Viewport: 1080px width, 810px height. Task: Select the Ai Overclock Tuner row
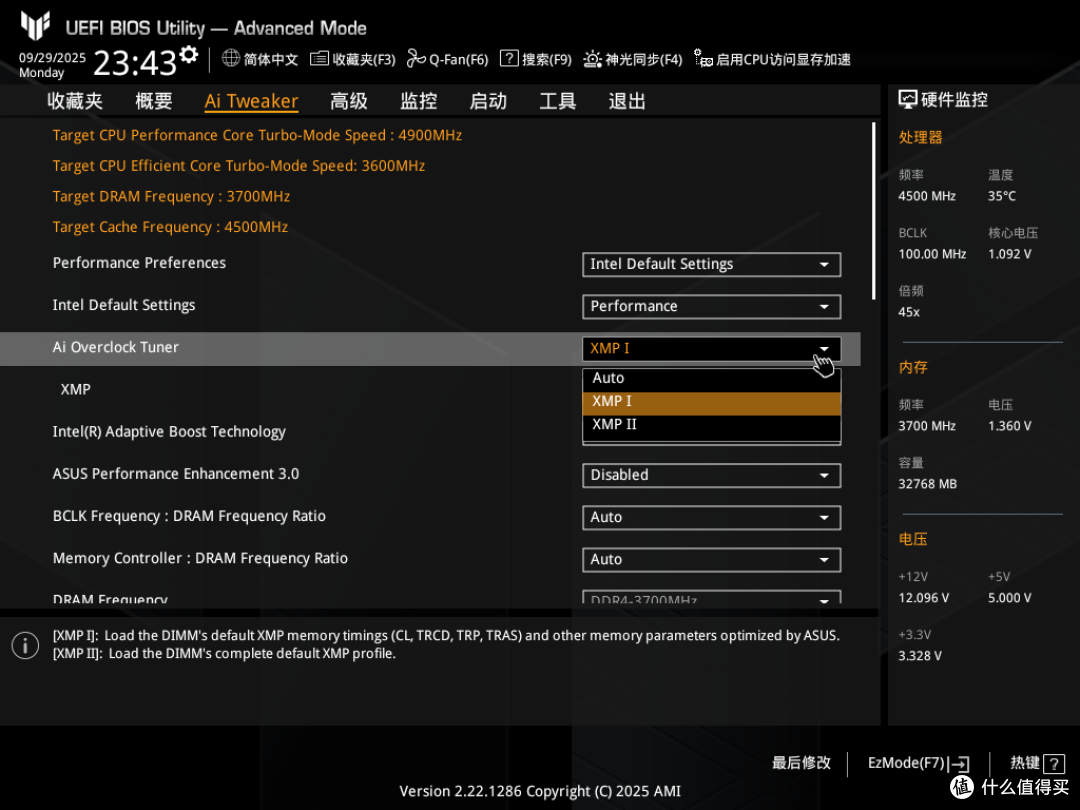point(430,349)
